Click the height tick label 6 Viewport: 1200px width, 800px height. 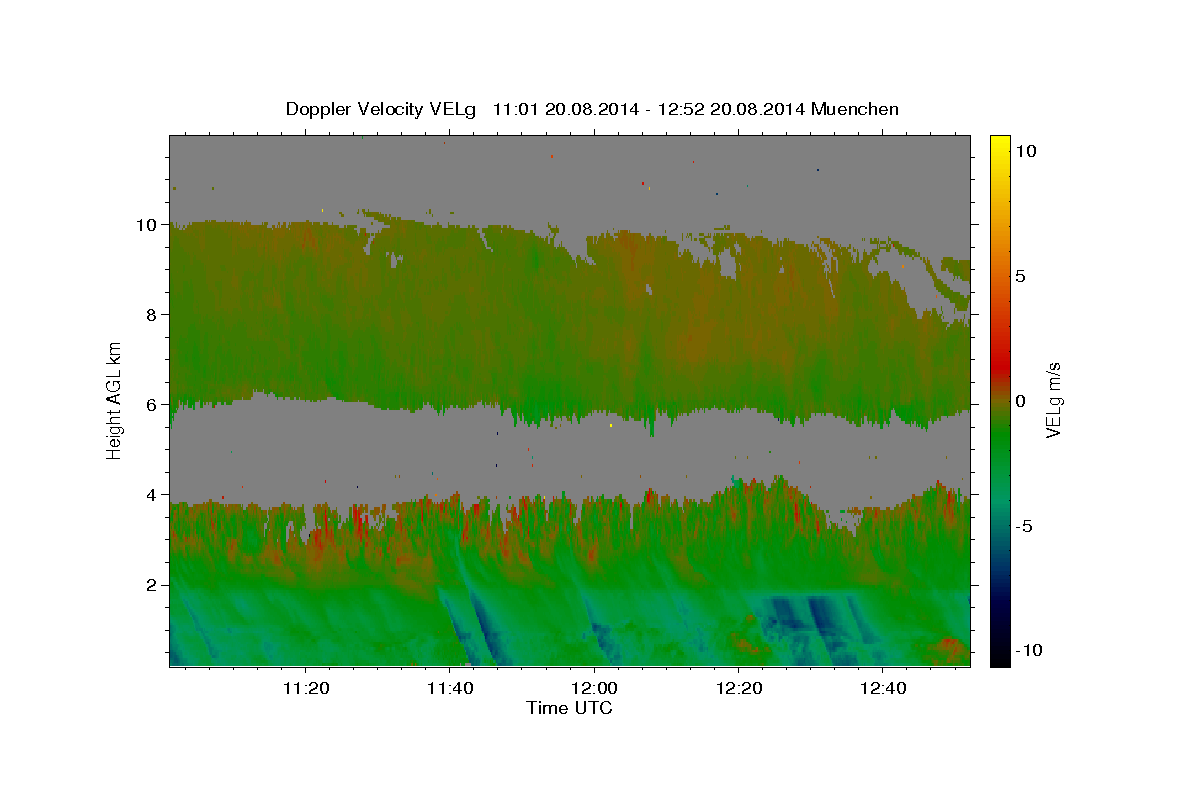tap(153, 405)
